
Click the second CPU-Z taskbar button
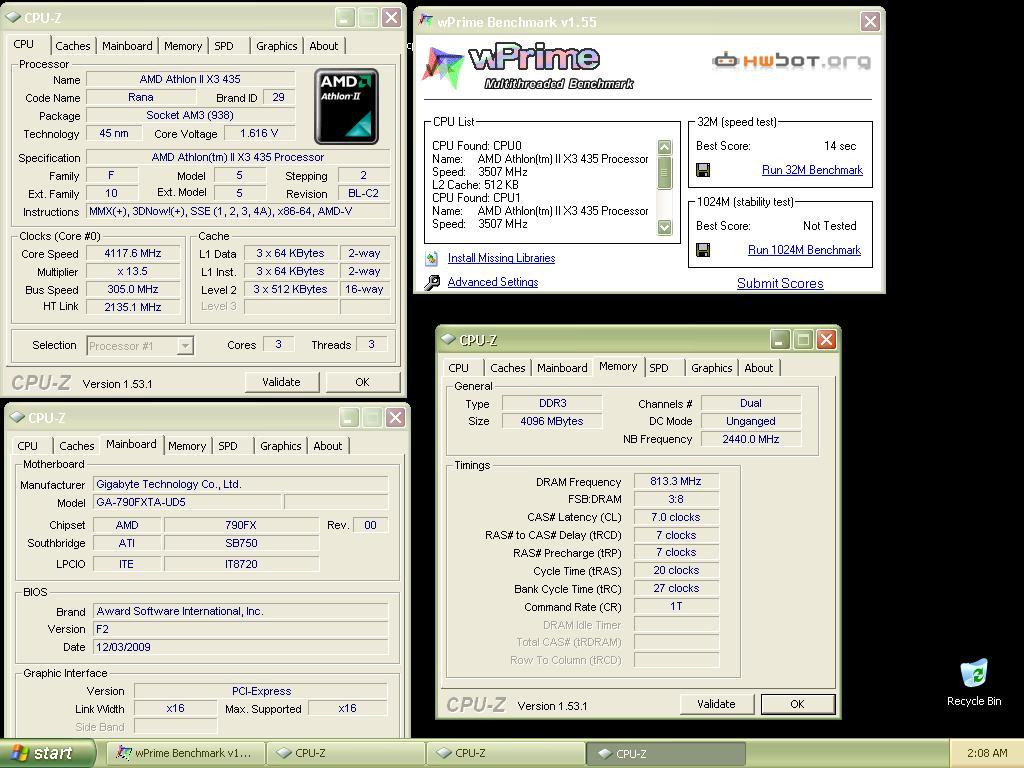click(506, 753)
